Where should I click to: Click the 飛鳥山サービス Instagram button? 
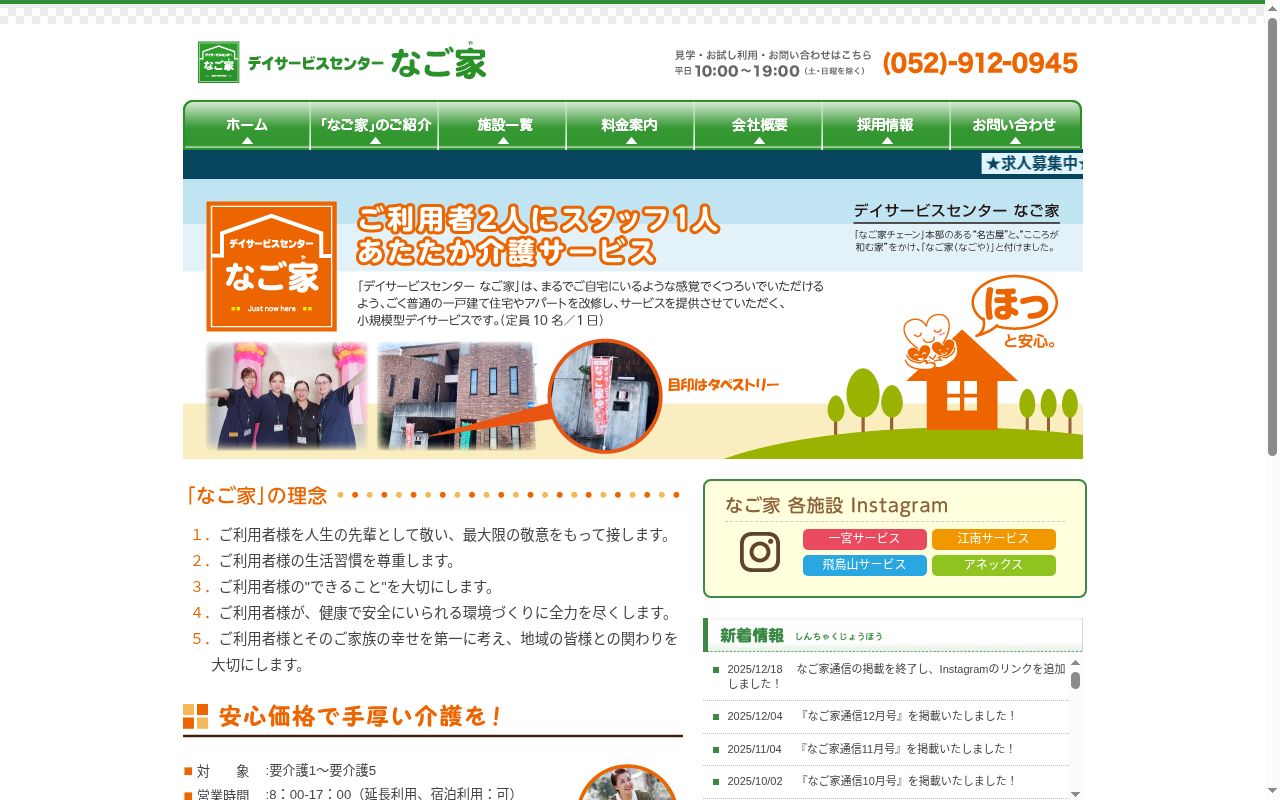tap(864, 565)
